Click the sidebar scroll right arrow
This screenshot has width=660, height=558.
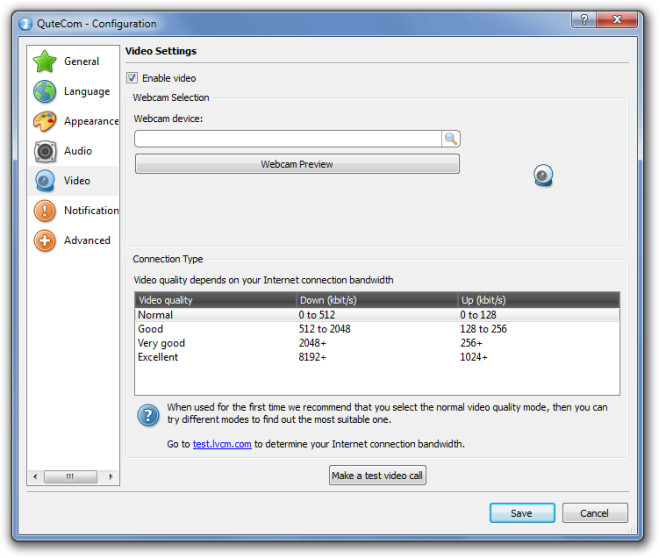click(111, 476)
